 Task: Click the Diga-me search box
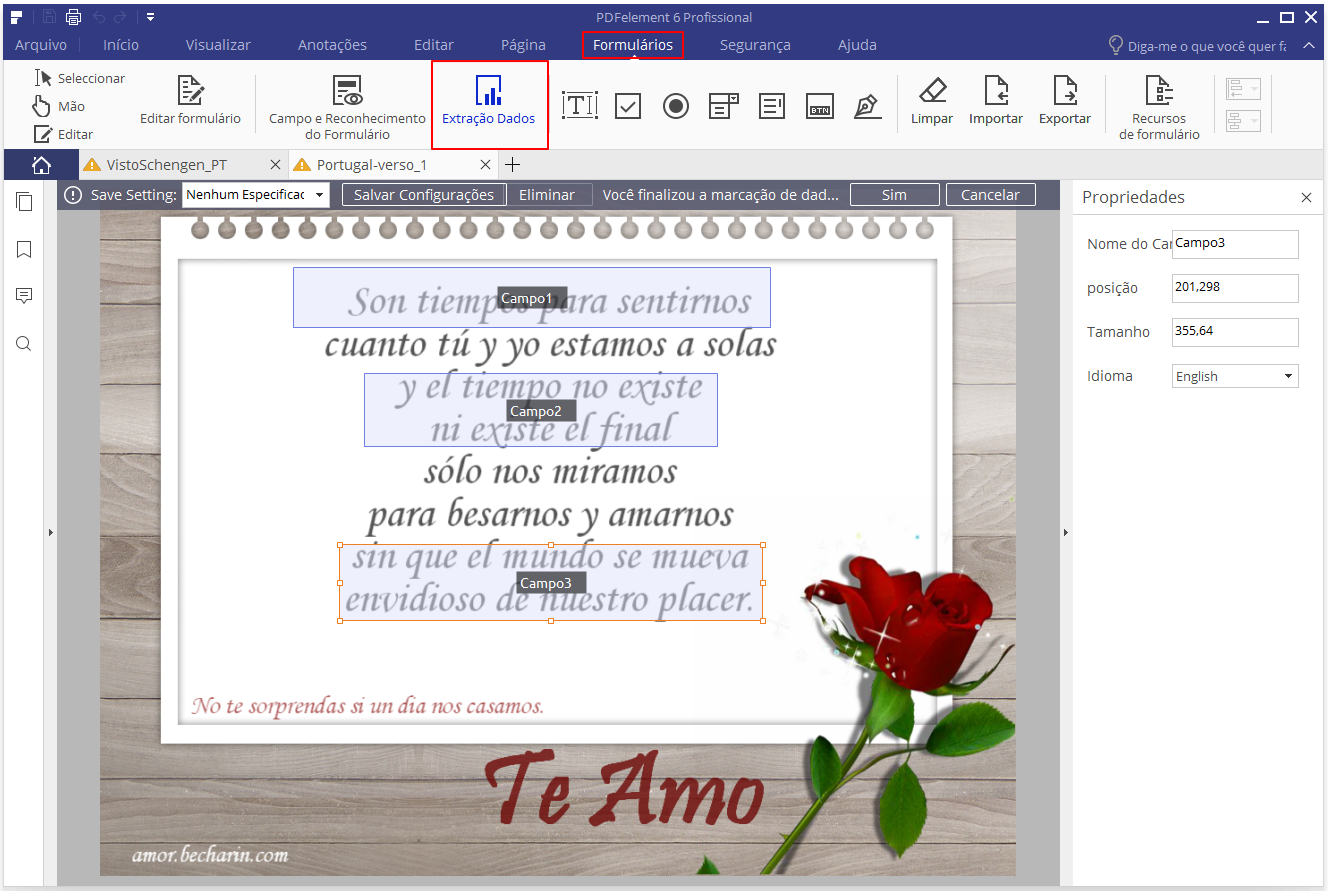tap(1198, 45)
